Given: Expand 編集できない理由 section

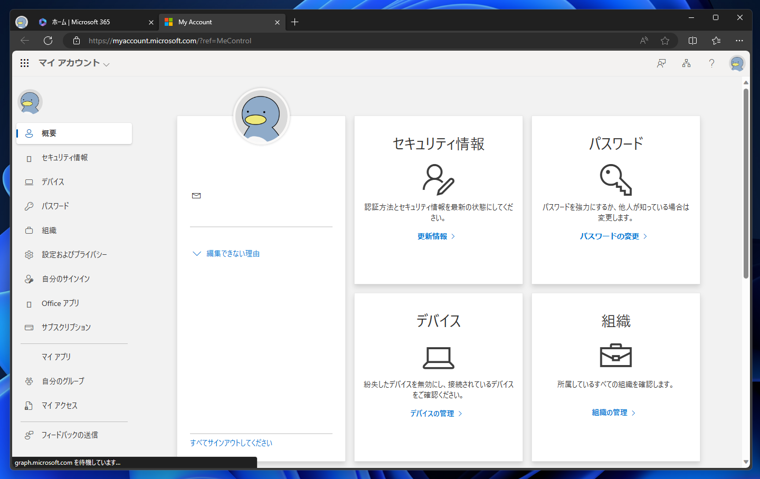Looking at the screenshot, I should pyautogui.click(x=226, y=254).
